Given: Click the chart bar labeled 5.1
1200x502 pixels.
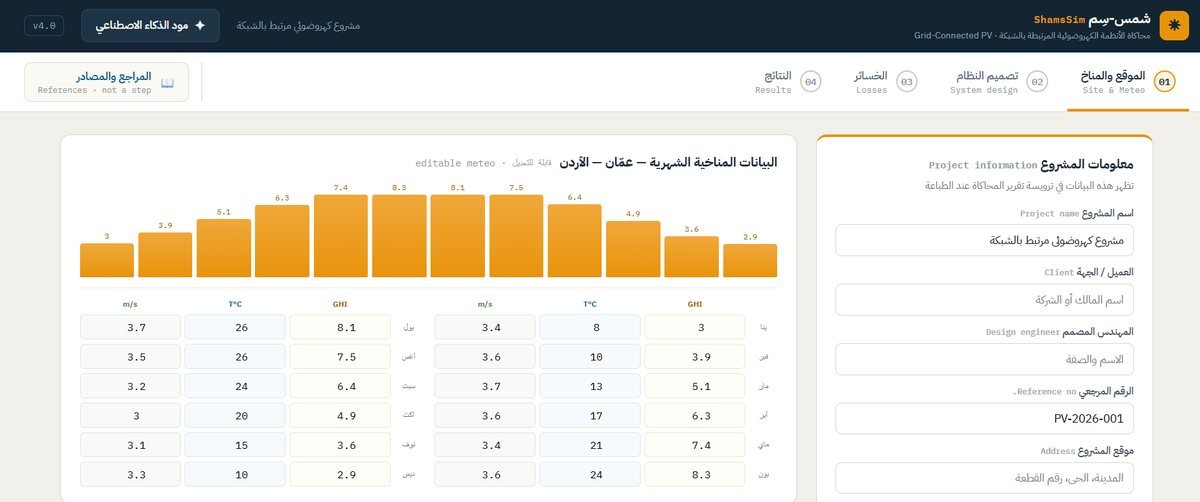Looking at the screenshot, I should point(224,248).
